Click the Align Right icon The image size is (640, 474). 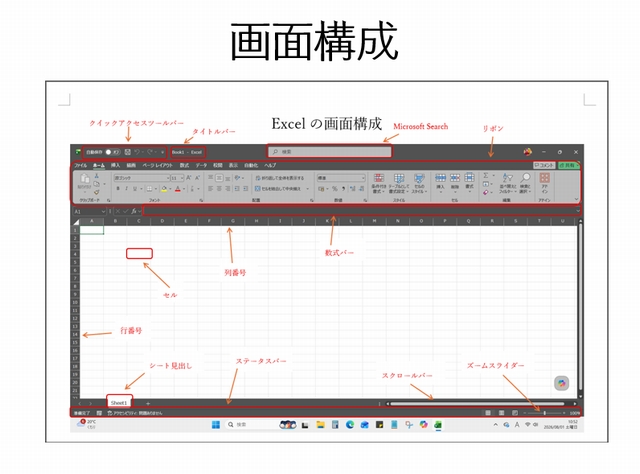pos(228,189)
